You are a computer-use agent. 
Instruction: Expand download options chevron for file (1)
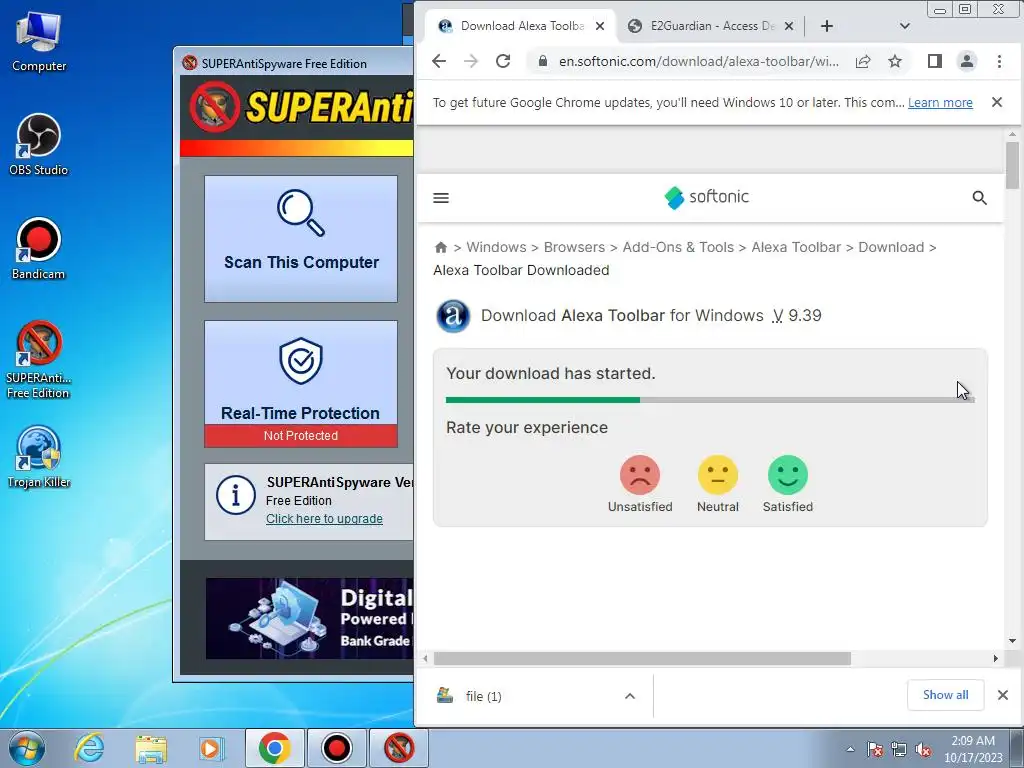pyautogui.click(x=630, y=696)
